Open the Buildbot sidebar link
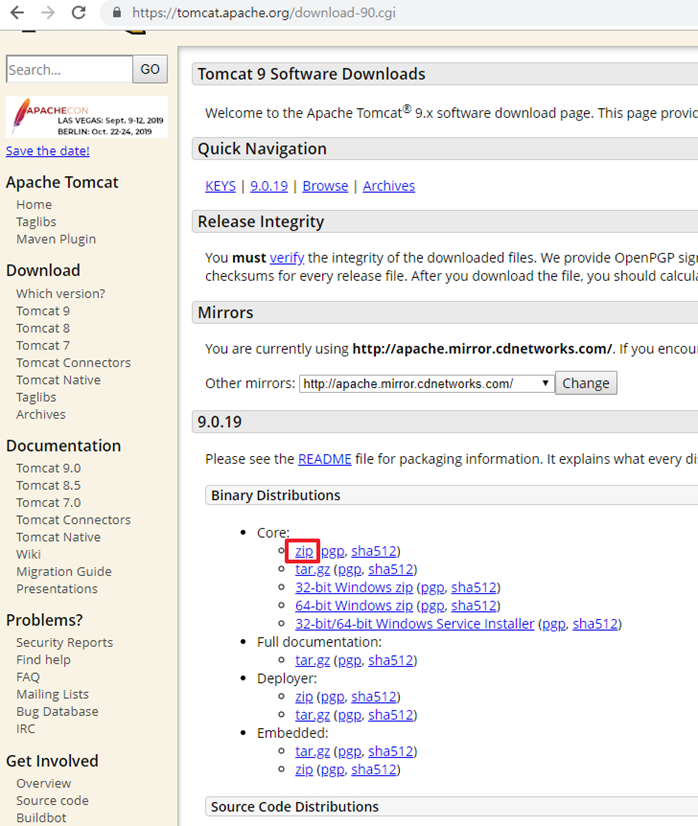Viewport: 698px width, 826px height. 42,818
